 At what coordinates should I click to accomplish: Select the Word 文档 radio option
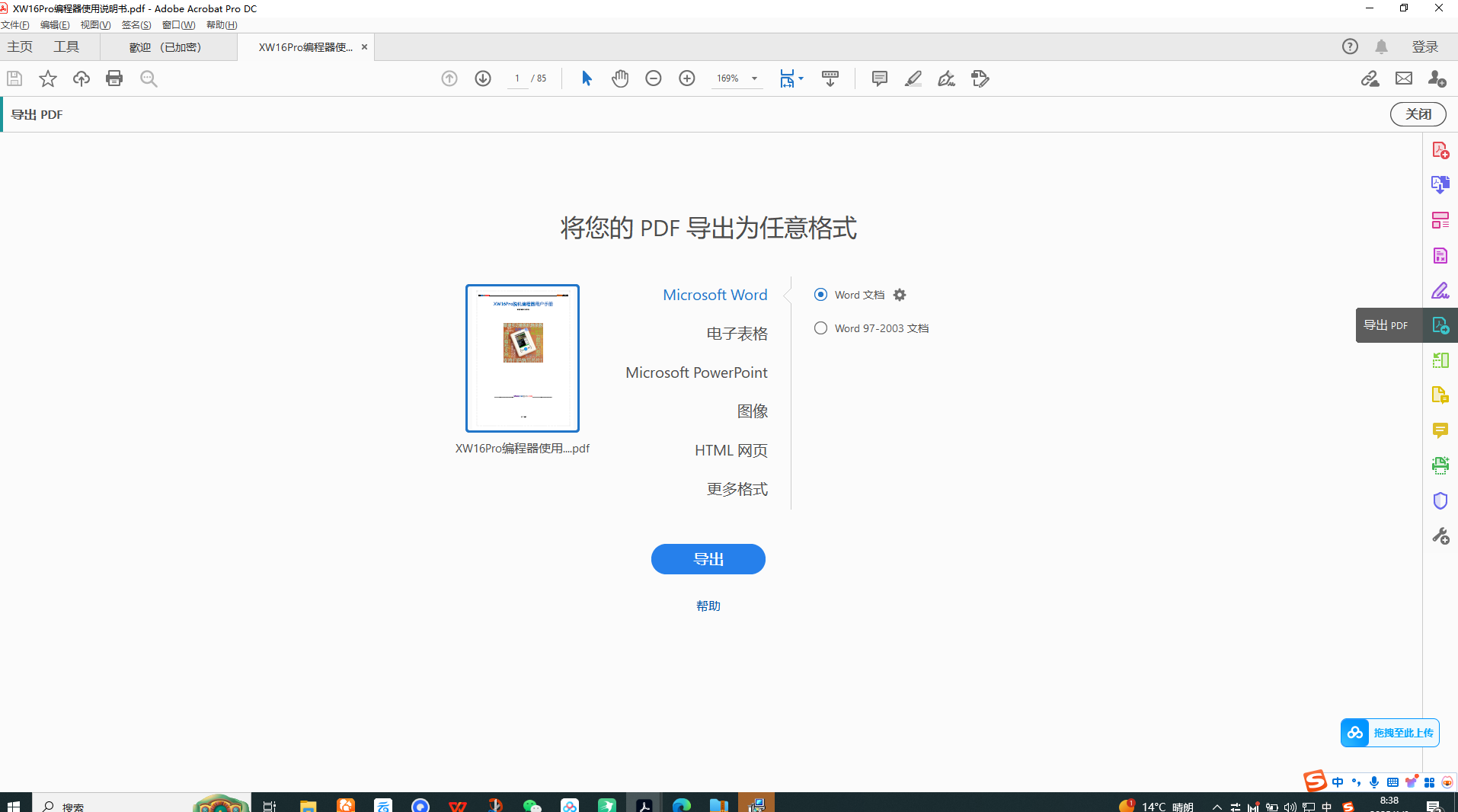[x=820, y=295]
